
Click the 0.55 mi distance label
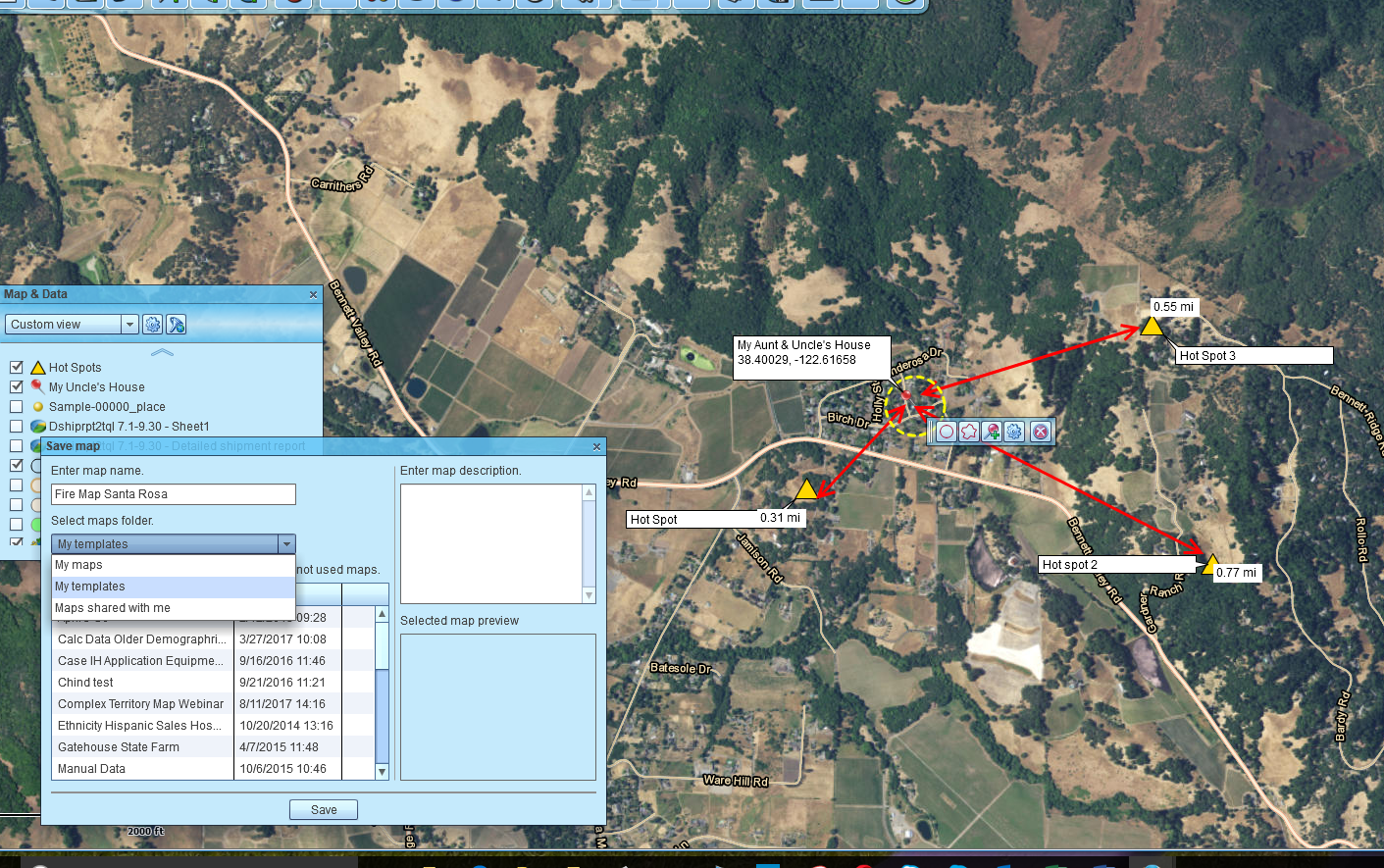tap(1173, 307)
